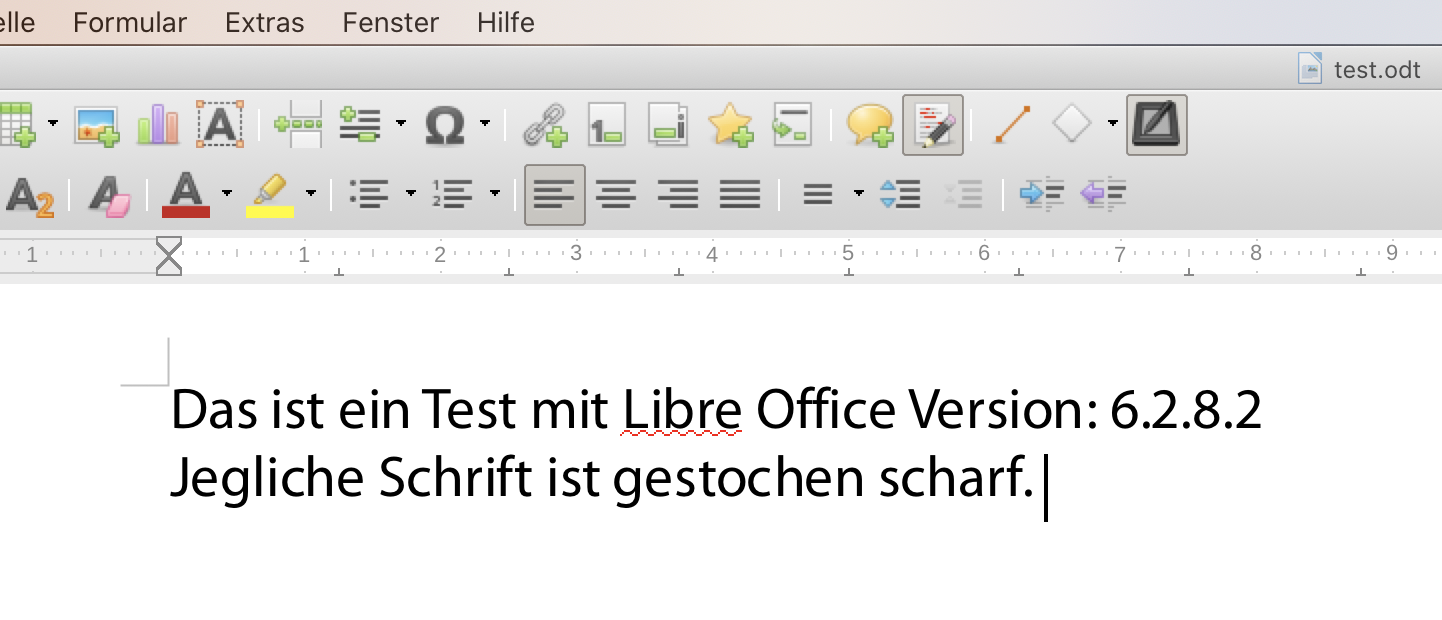The width and height of the screenshot is (1442, 620).
Task: Insert a comment
Action: click(x=870, y=126)
